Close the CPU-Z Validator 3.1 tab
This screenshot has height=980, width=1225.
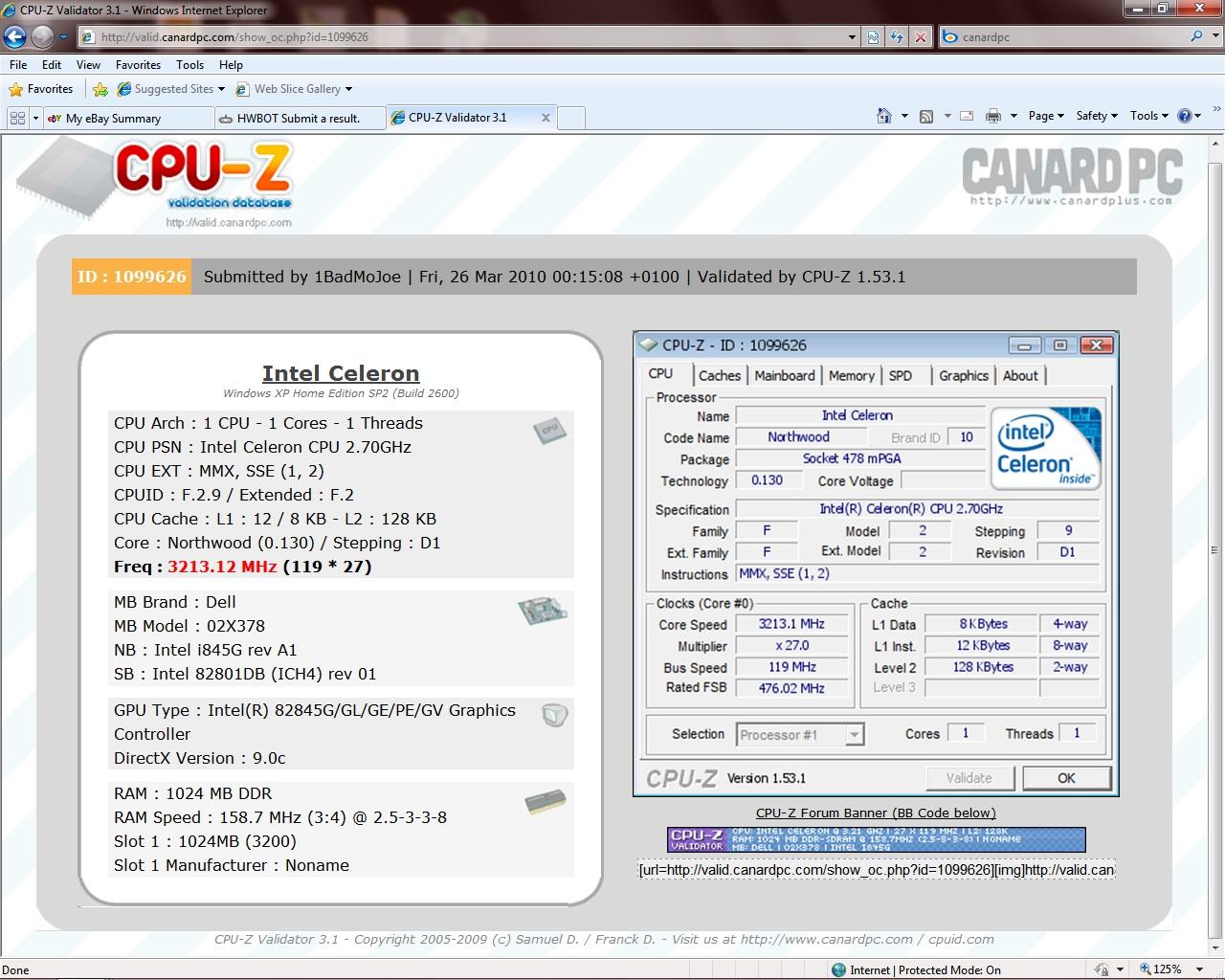pyautogui.click(x=546, y=118)
